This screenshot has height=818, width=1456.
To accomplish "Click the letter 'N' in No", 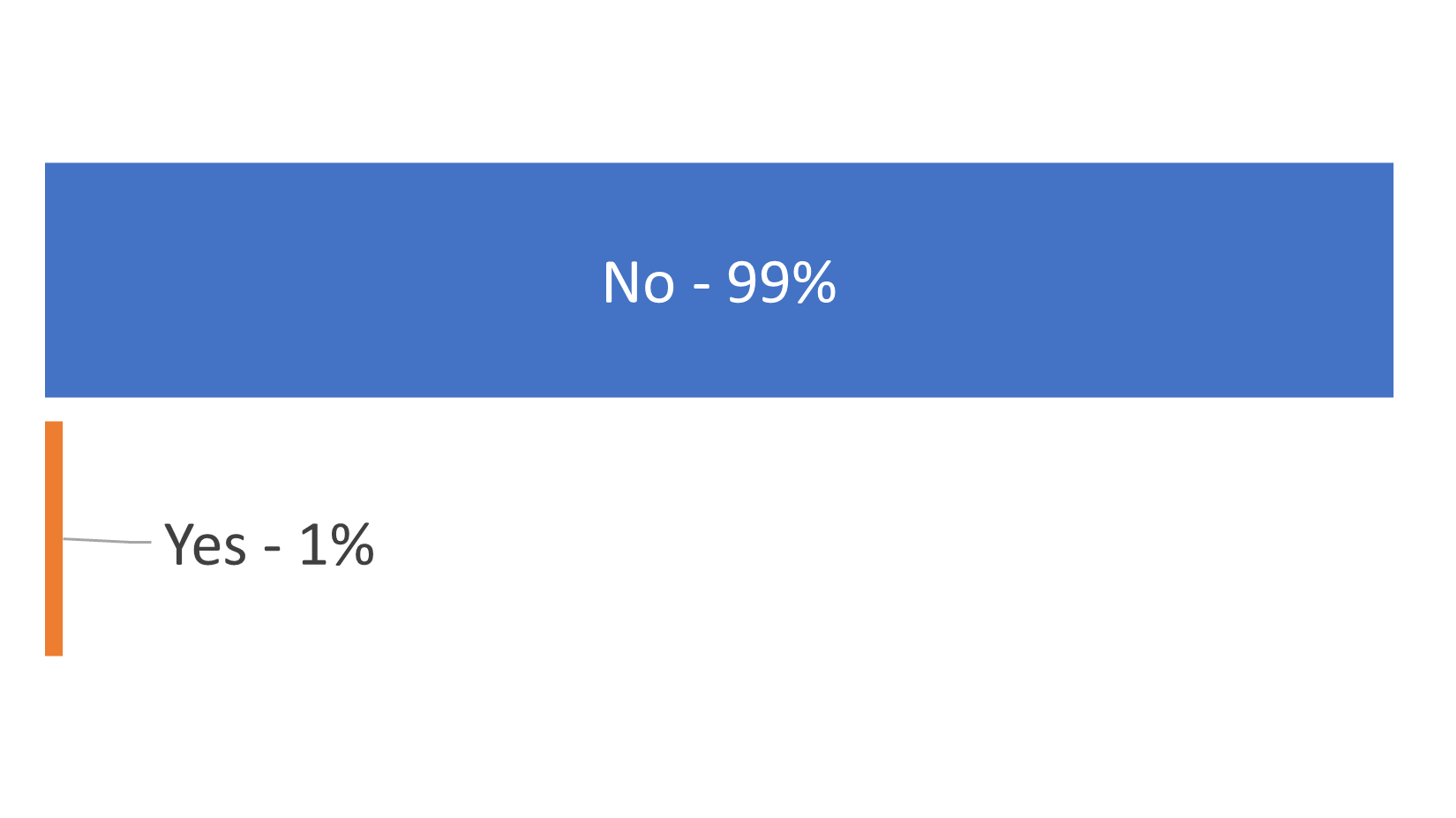I will [x=621, y=283].
